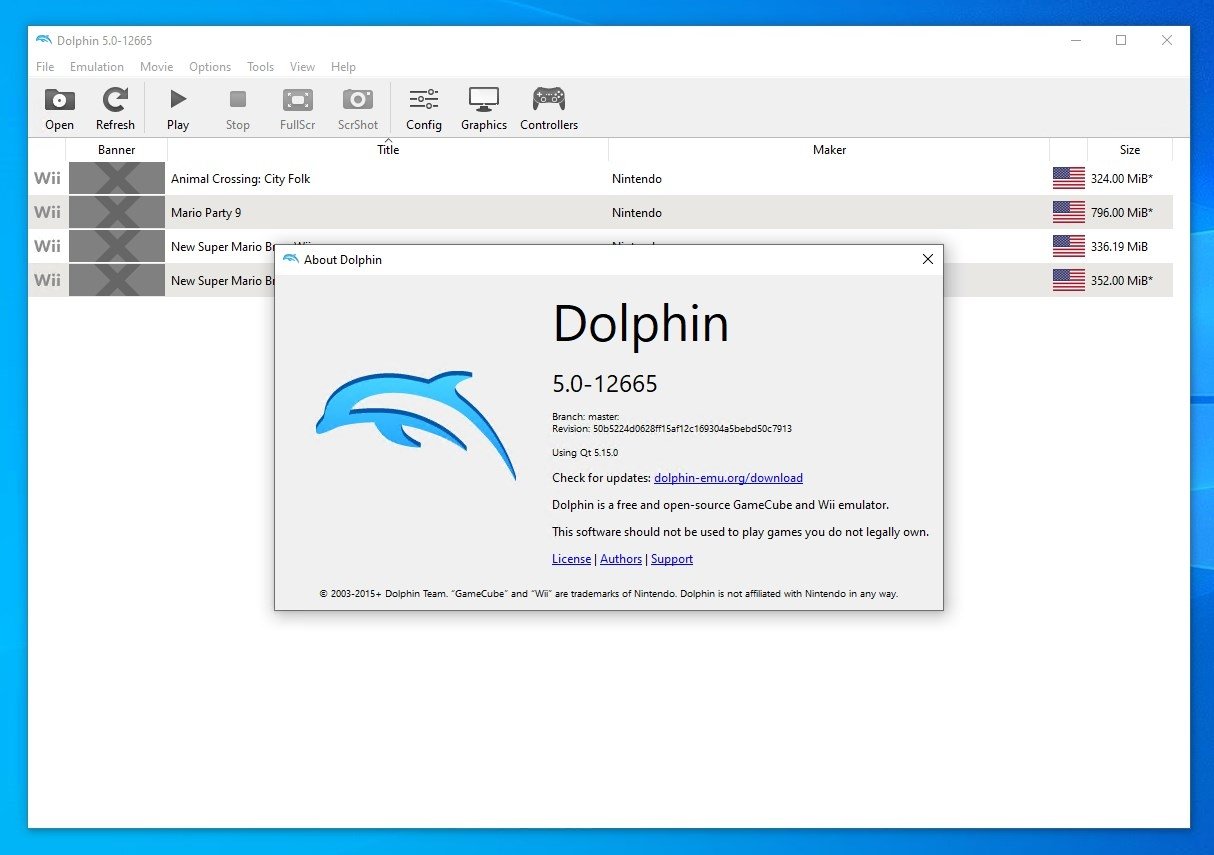1214x855 pixels.
Task: Click the Banner column header
Action: coord(116,150)
